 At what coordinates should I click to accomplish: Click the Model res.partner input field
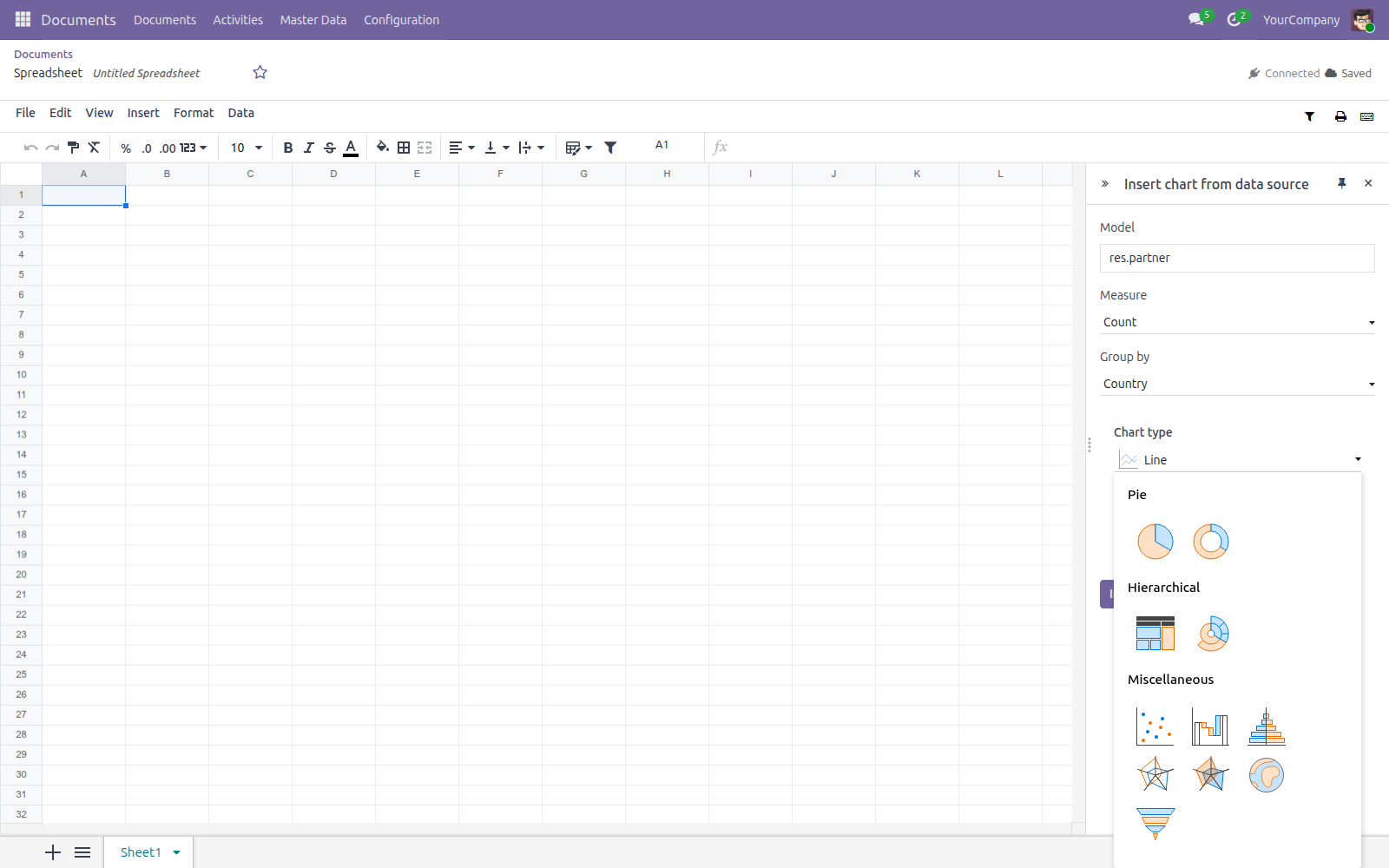(x=1237, y=258)
